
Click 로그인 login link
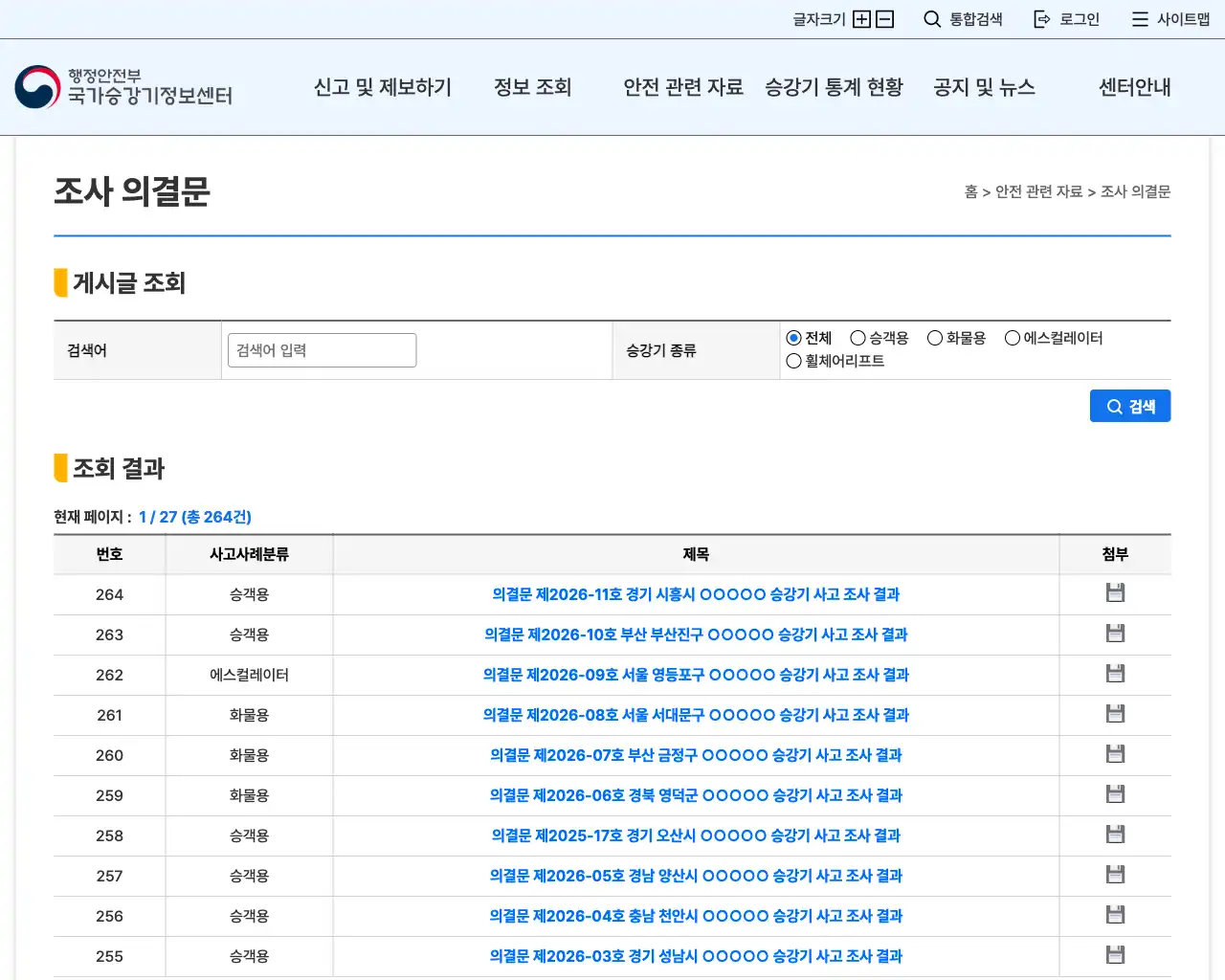tap(1067, 19)
